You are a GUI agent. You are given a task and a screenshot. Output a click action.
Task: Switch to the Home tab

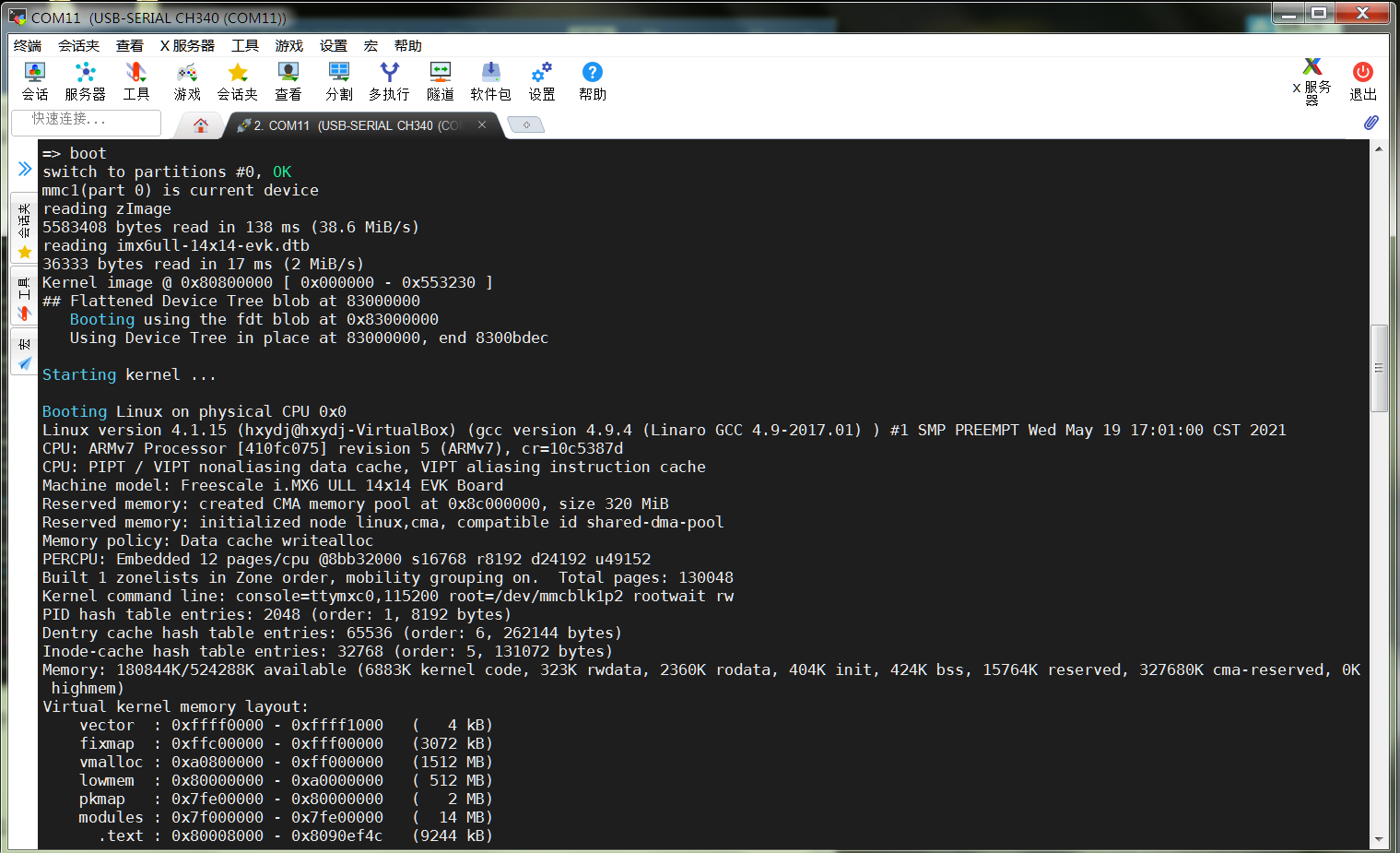(x=199, y=124)
